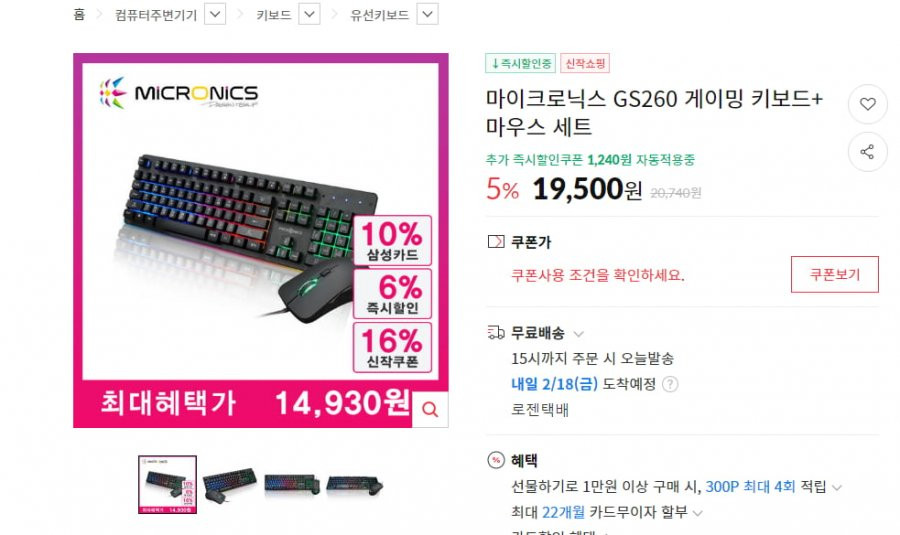Select the second keyboard thumbnail
This screenshot has height=535, width=900.
230,484
